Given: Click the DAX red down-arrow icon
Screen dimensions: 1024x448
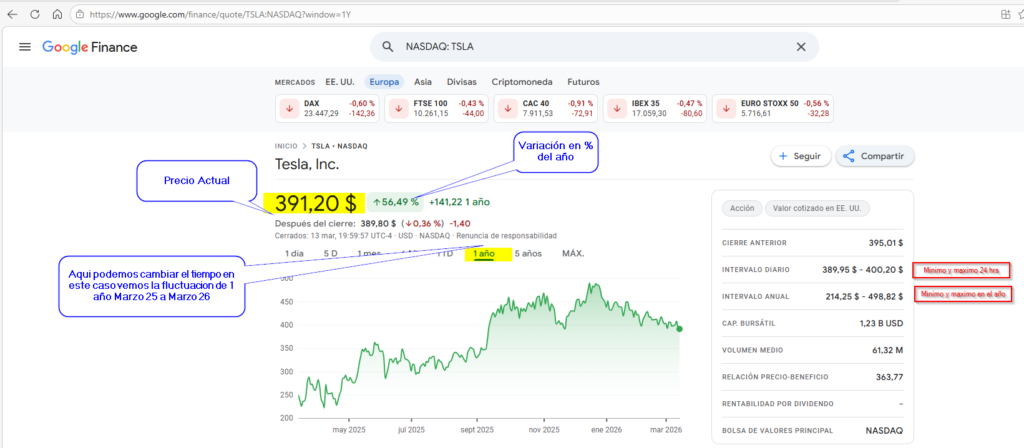Looking at the screenshot, I should [x=288, y=108].
